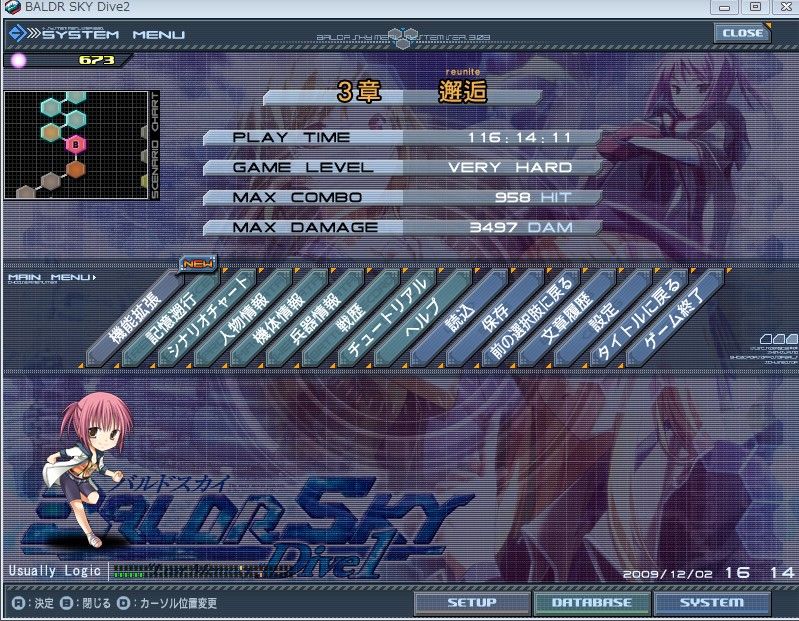Click the PLAY TIME value 116:14:11
This screenshot has width=799, height=621.
coord(519,138)
